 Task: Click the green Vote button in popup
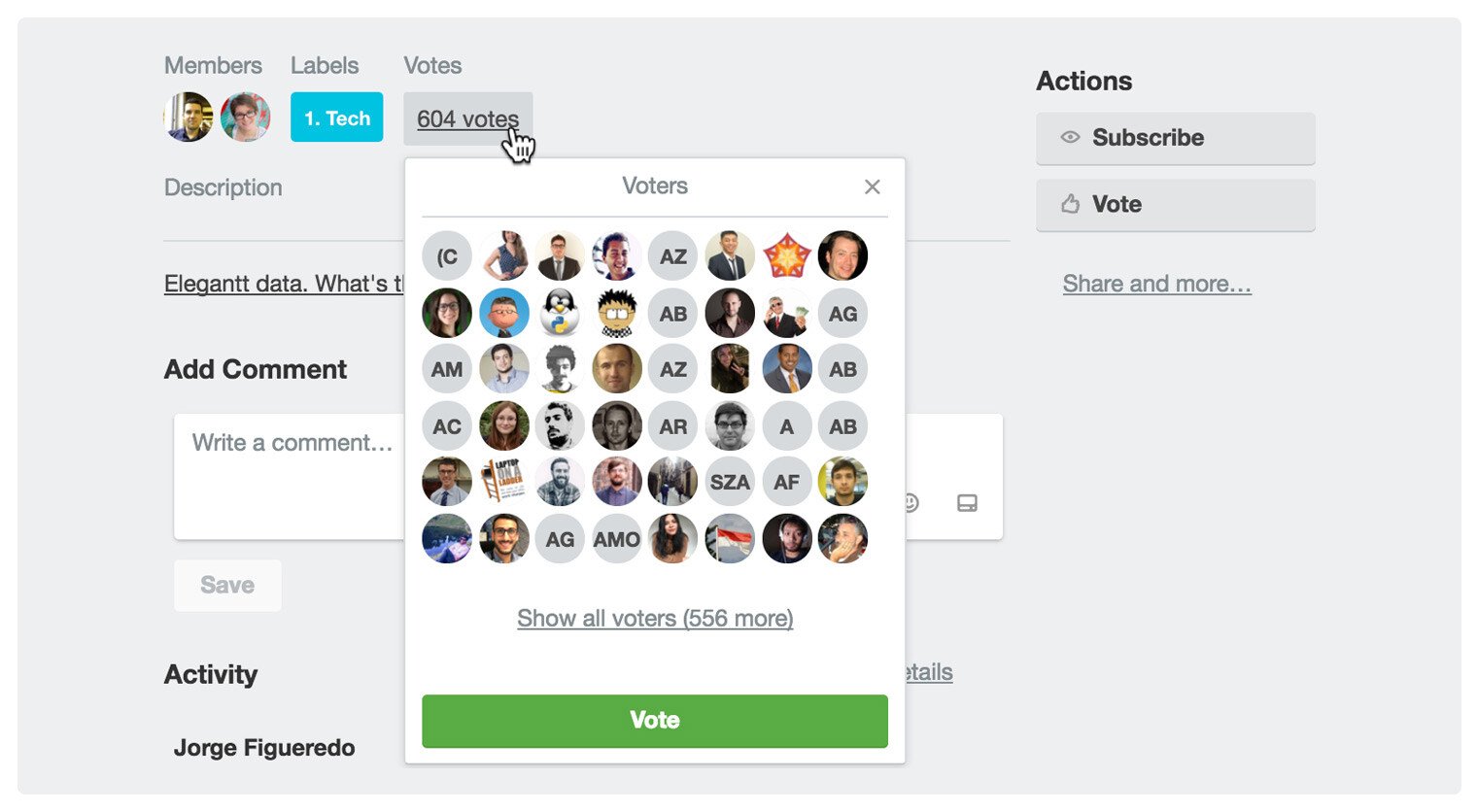tap(654, 721)
